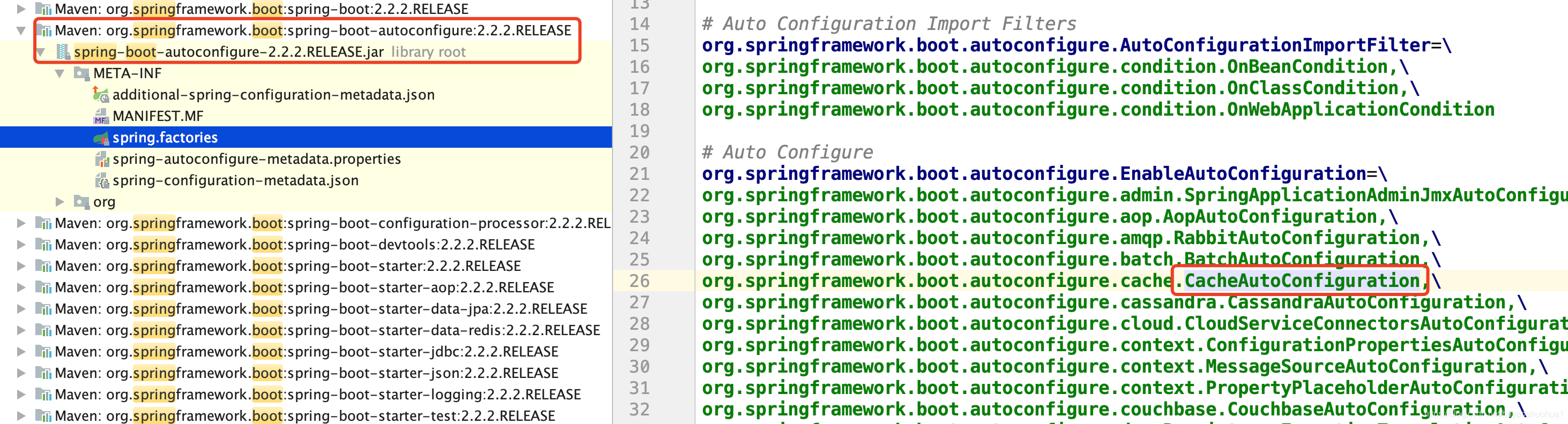Click library icon of spring-boot-starter-test entry

click(x=43, y=416)
